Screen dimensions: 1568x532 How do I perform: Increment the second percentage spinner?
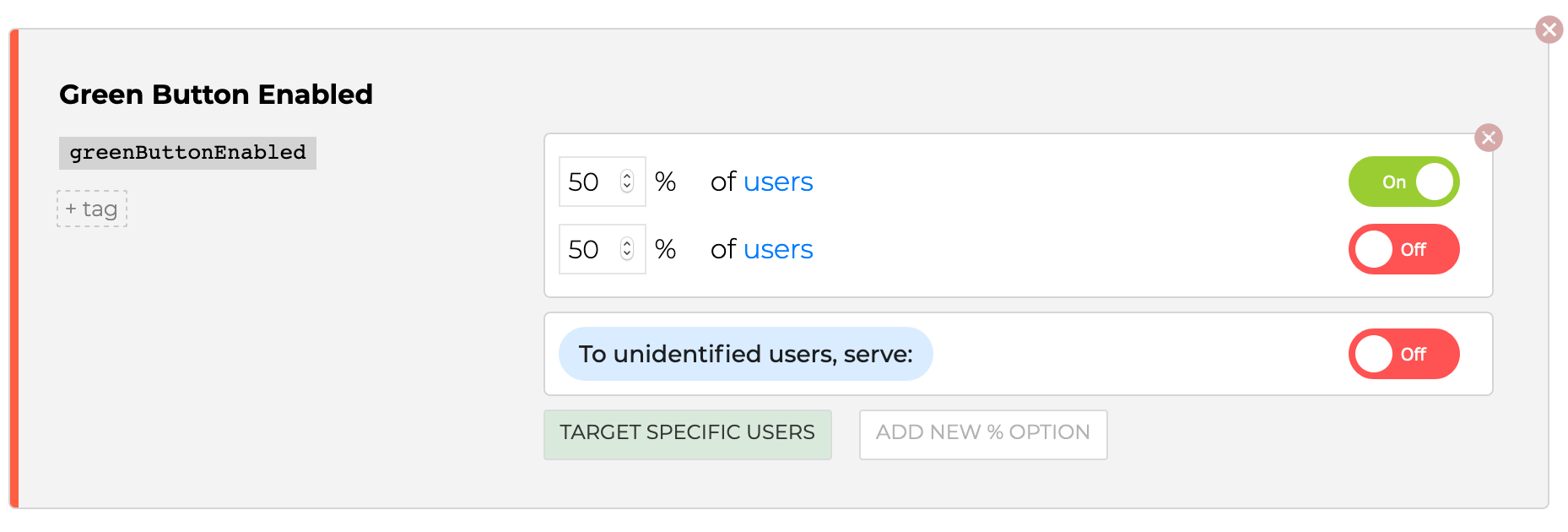627,242
